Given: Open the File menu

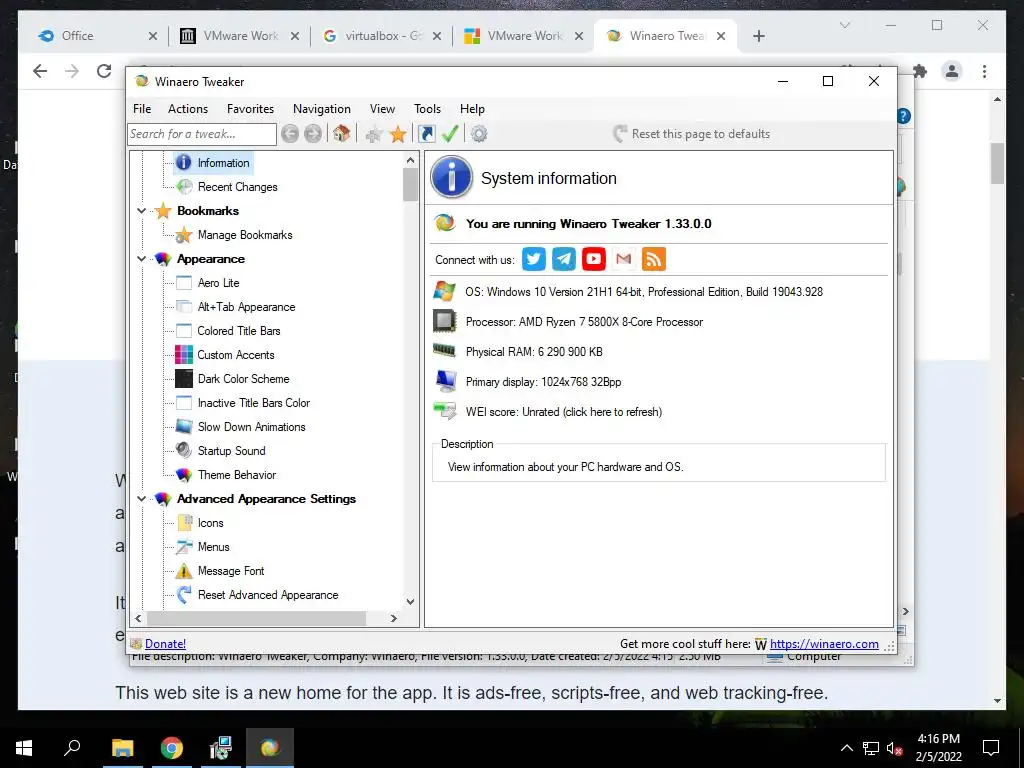Looking at the screenshot, I should click(142, 109).
